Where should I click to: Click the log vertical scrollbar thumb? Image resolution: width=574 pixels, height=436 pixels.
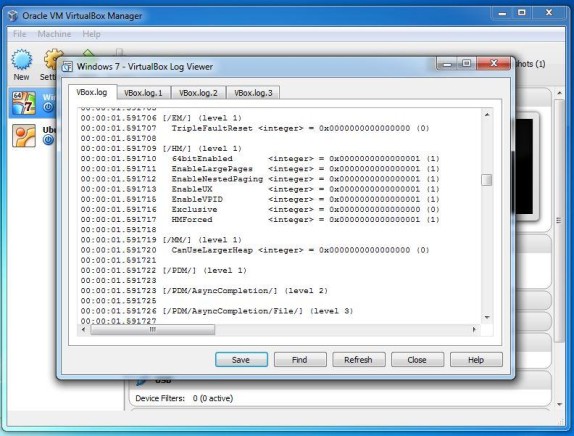coord(487,180)
